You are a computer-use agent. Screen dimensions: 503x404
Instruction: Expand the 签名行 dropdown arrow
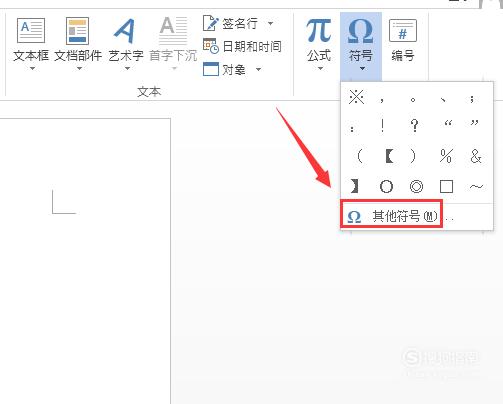pyautogui.click(x=270, y=23)
